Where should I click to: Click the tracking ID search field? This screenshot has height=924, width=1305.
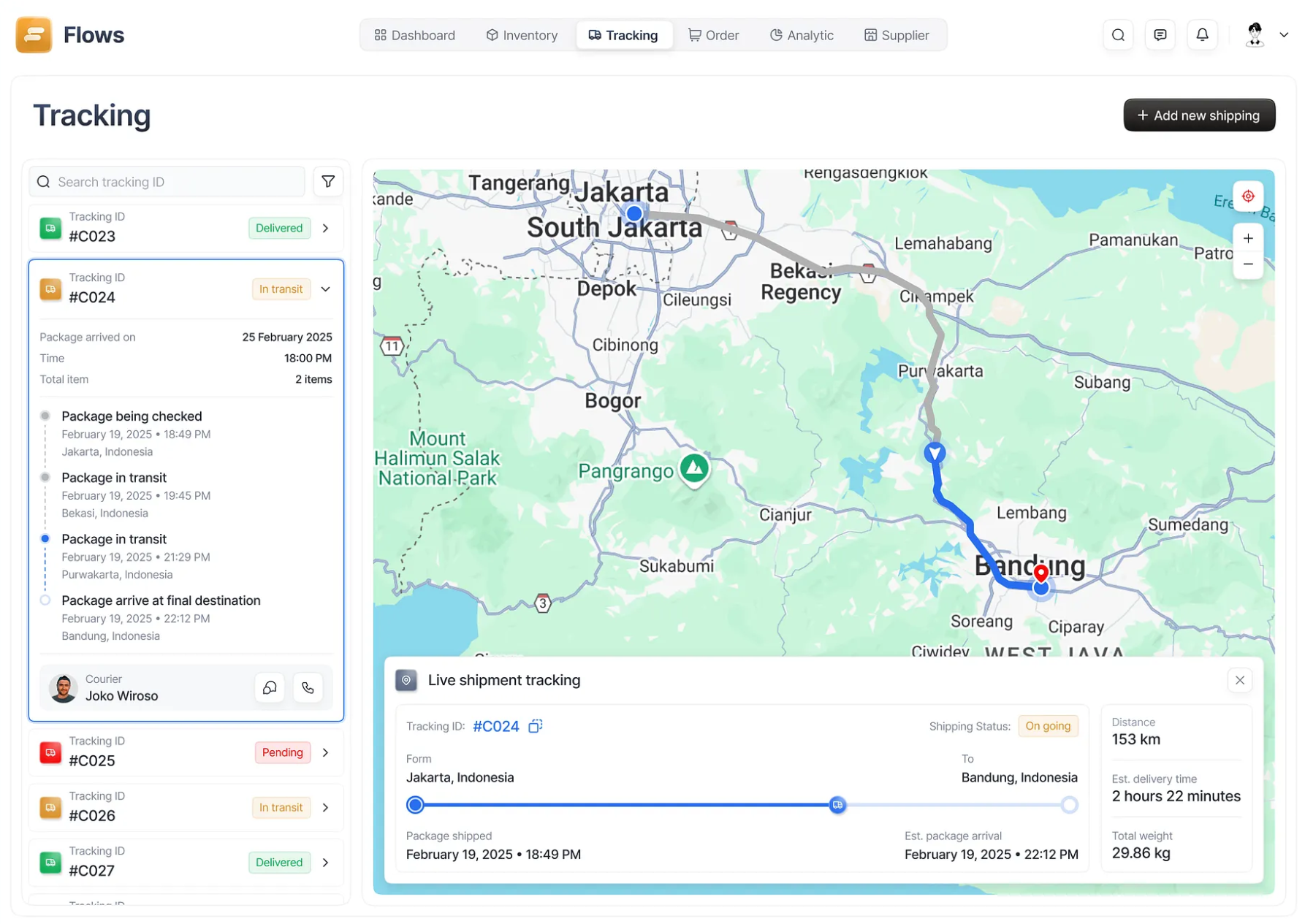coord(167,181)
